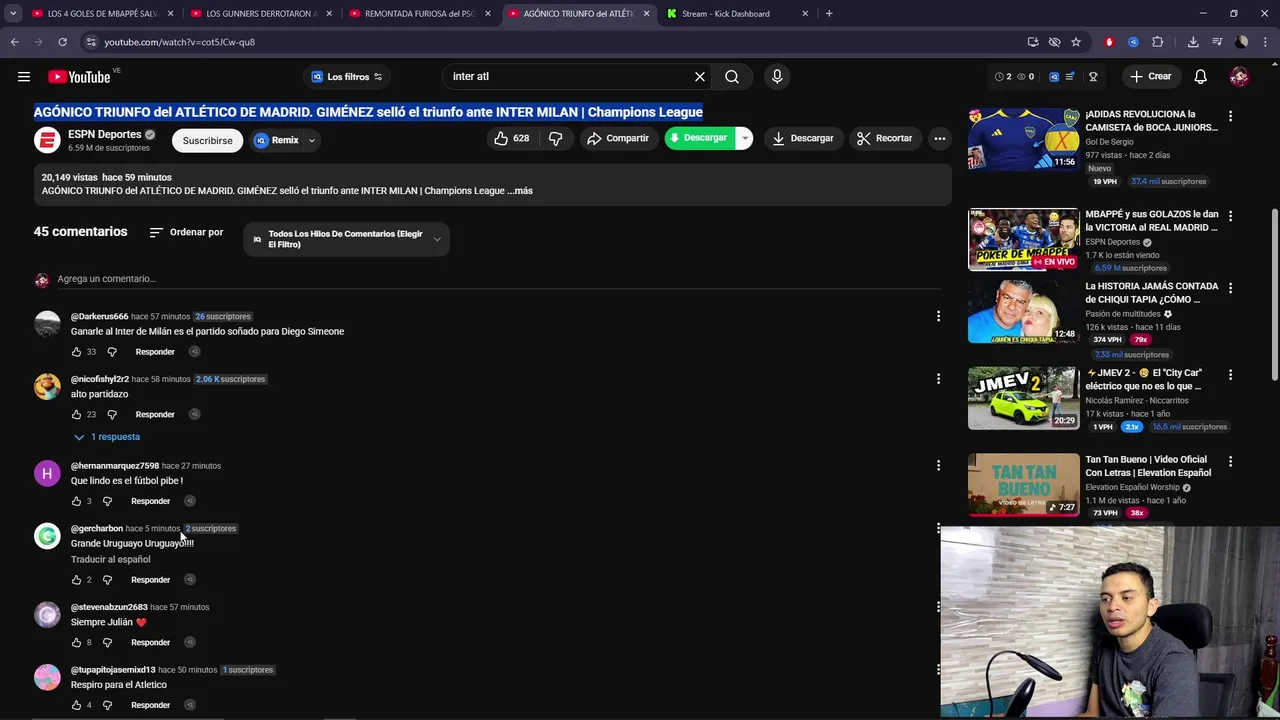The image size is (1280, 720).
Task: Open the YouTube hamburger guide menu
Action: (24, 76)
